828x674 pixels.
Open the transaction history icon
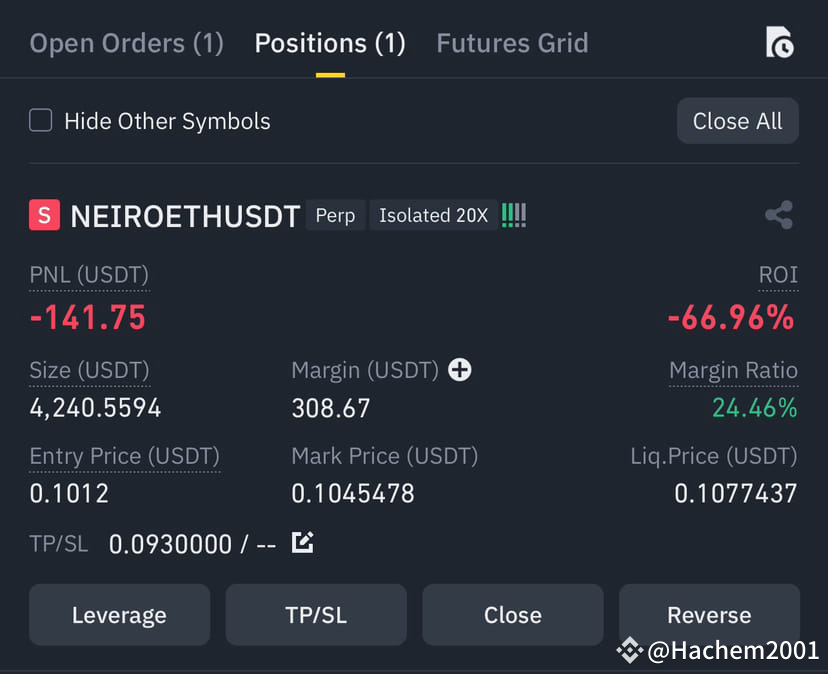tap(779, 43)
